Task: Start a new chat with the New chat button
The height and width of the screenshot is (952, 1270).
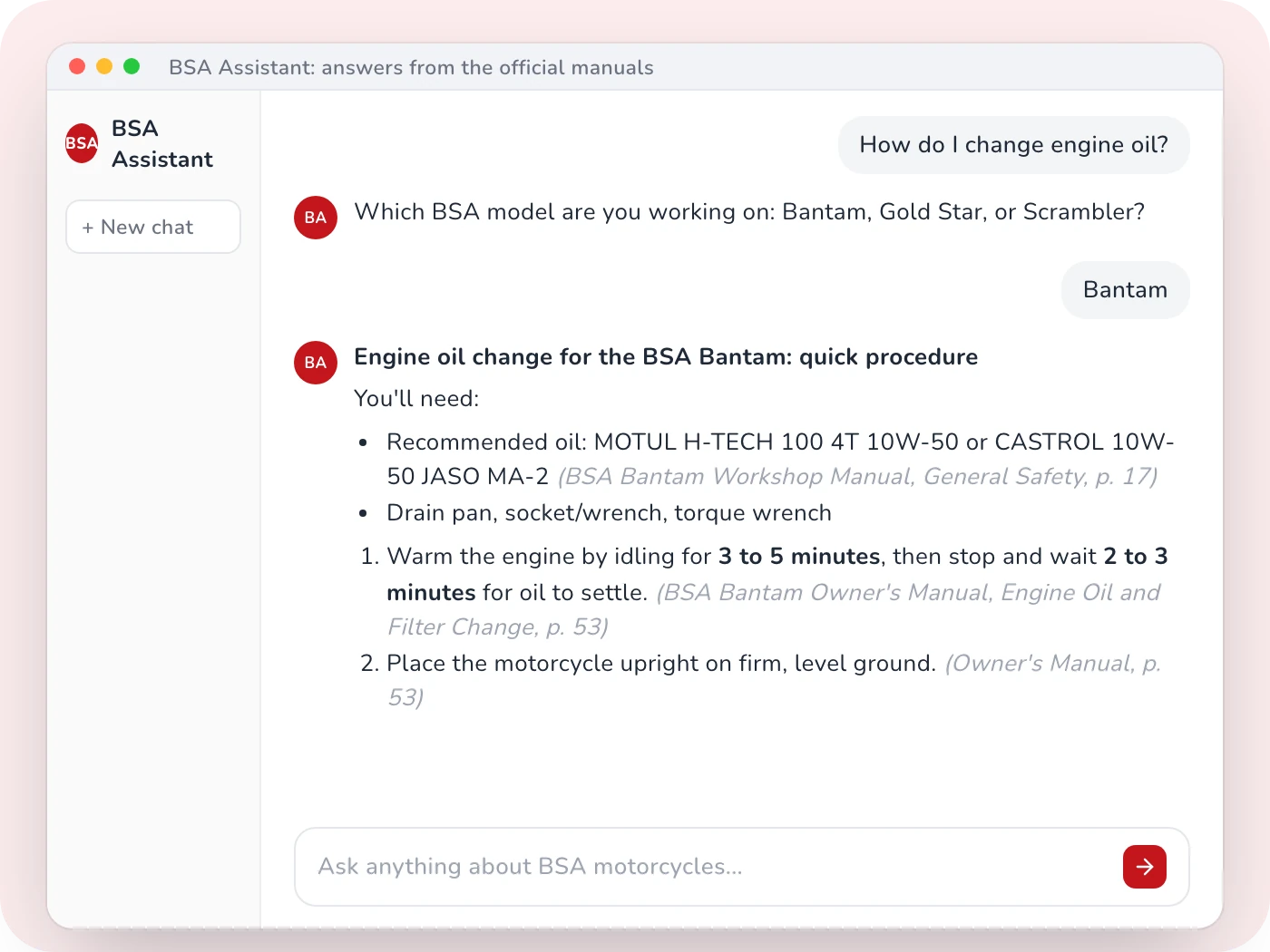Action: coord(153,227)
